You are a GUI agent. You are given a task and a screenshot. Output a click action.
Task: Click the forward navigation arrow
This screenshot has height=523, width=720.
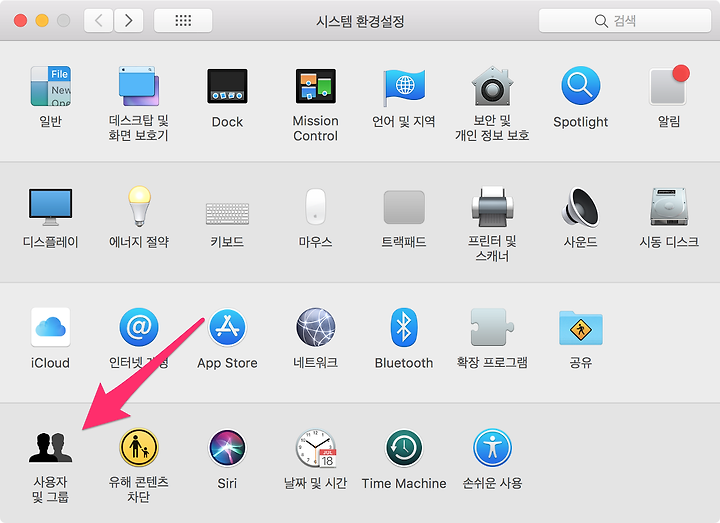pos(129,21)
